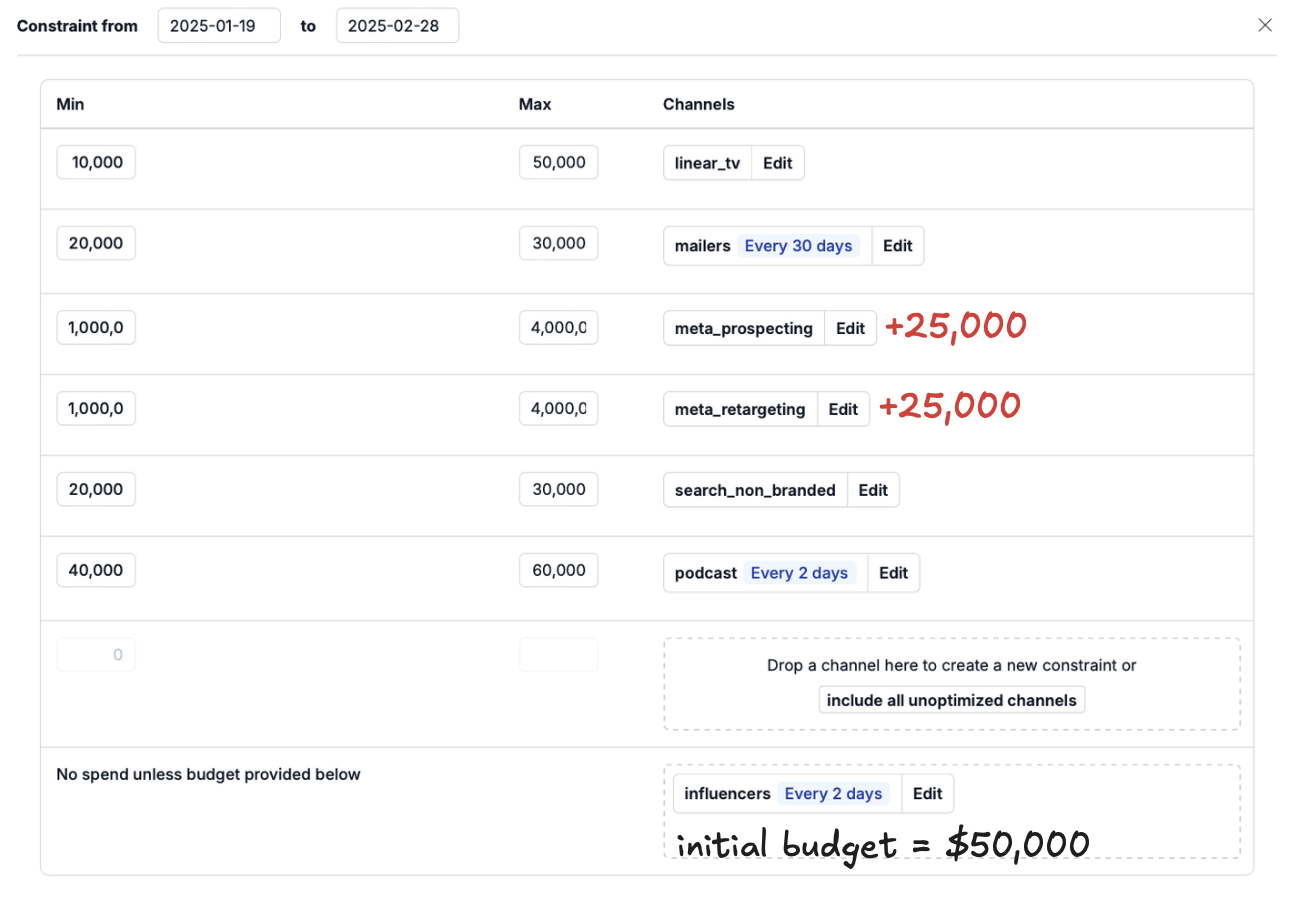Click Edit on the linear_tv channel
1290x910 pixels.
pyautogui.click(x=777, y=162)
